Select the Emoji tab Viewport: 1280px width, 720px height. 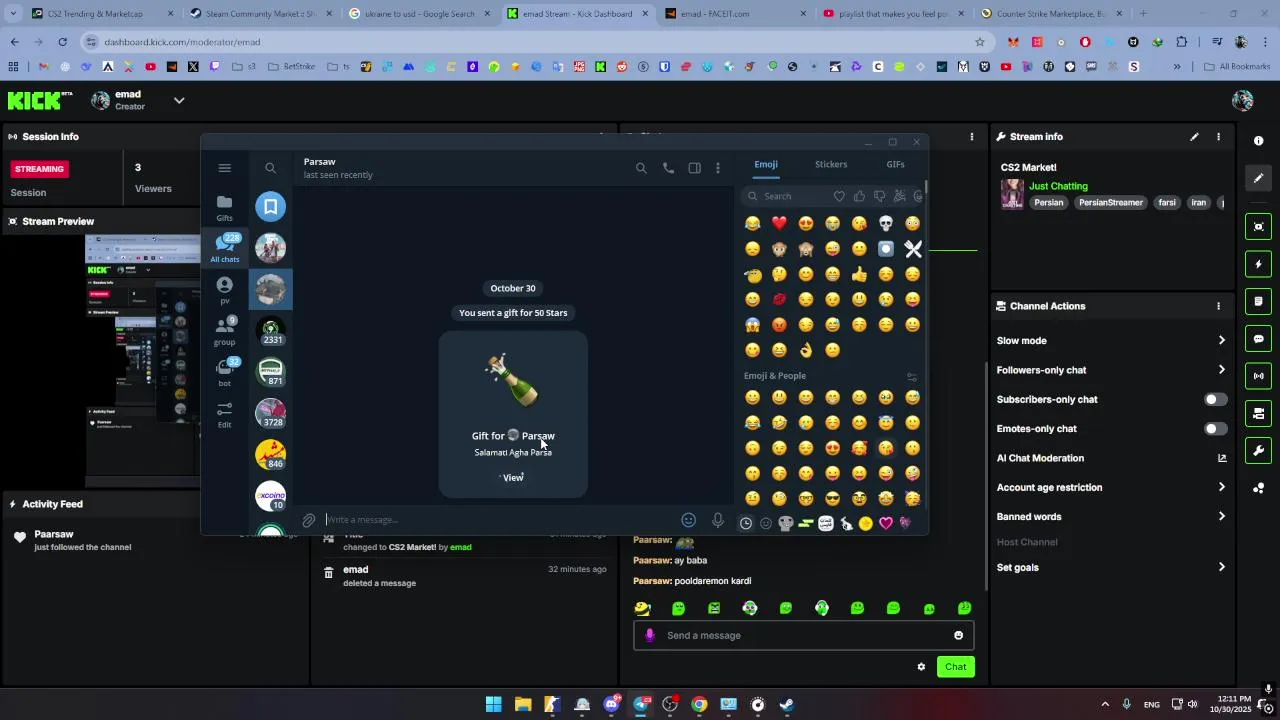click(x=766, y=164)
